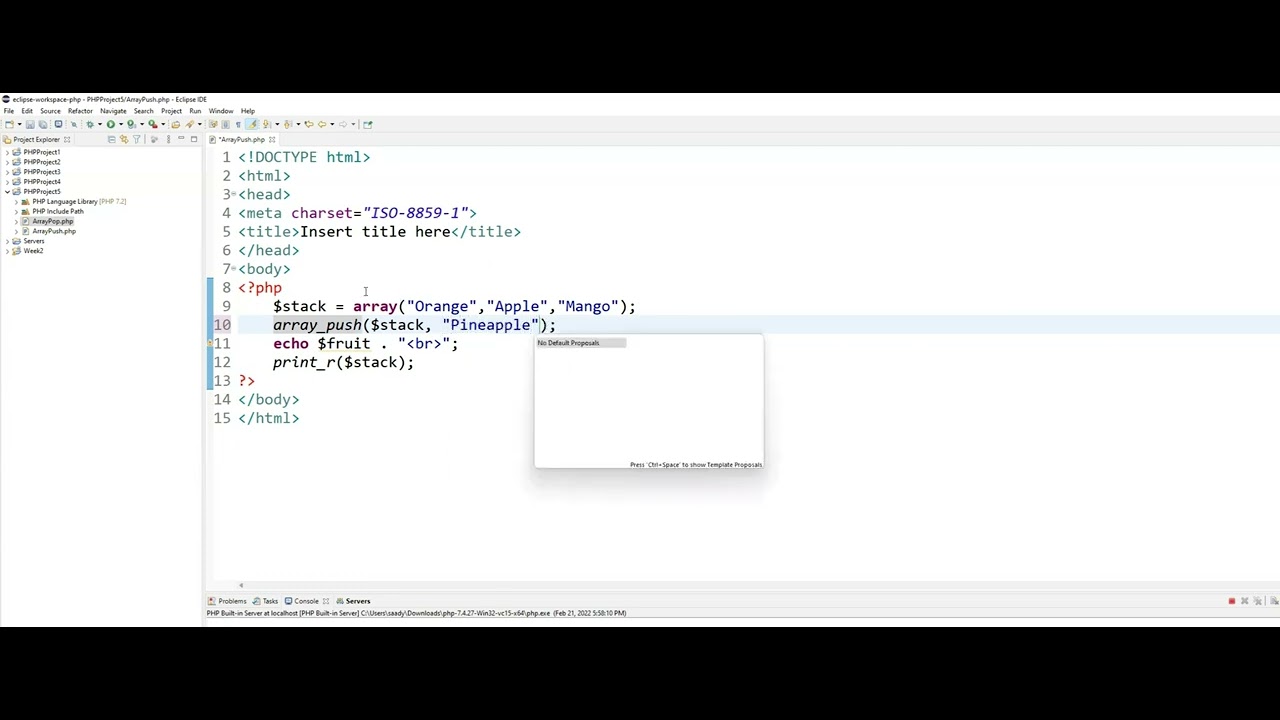Open the New wizard dropdown arrow
Viewport: 1280px width, 720px height.
[x=19, y=124]
